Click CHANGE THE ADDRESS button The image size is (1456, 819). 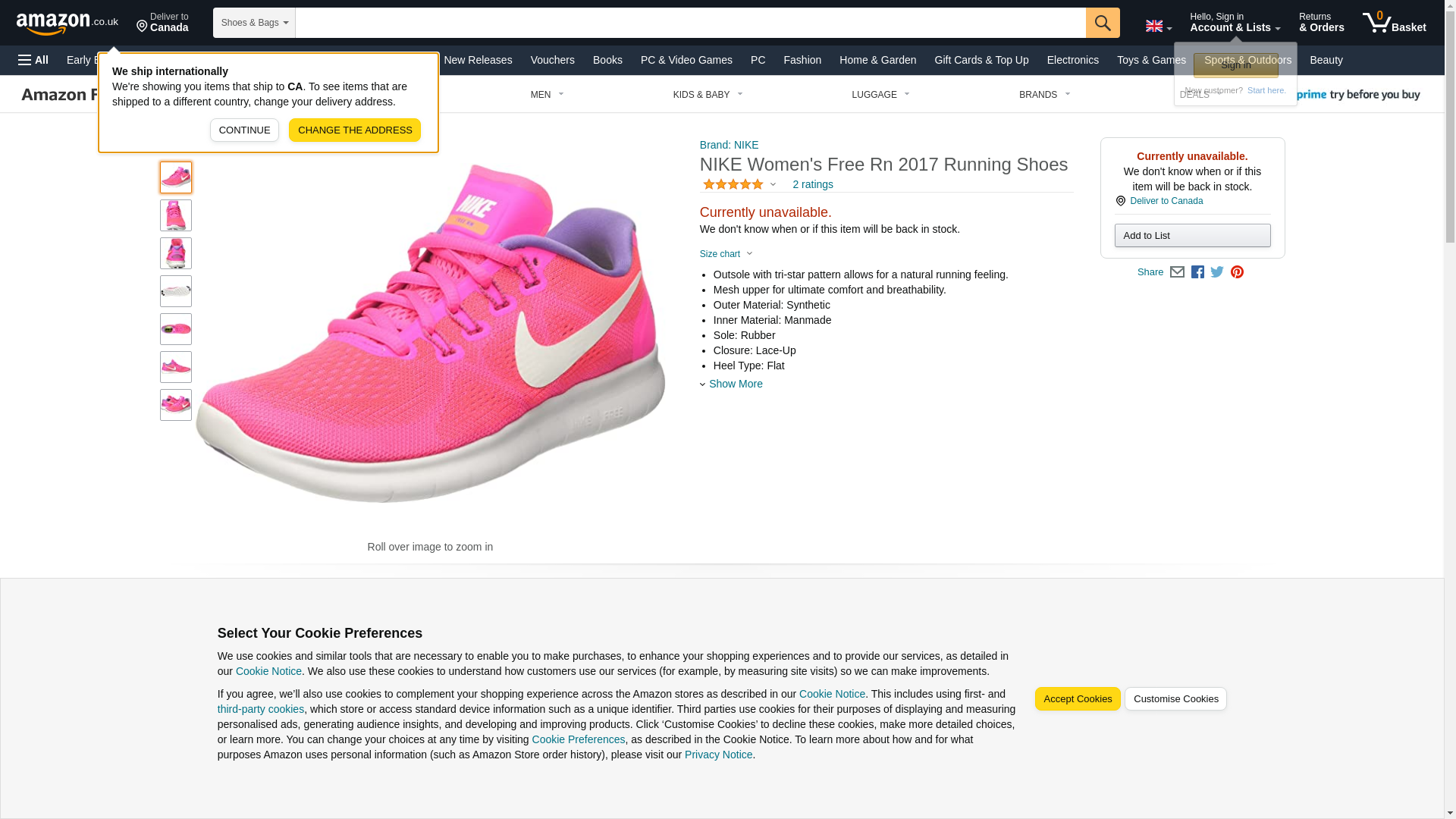pyautogui.click(x=354, y=130)
